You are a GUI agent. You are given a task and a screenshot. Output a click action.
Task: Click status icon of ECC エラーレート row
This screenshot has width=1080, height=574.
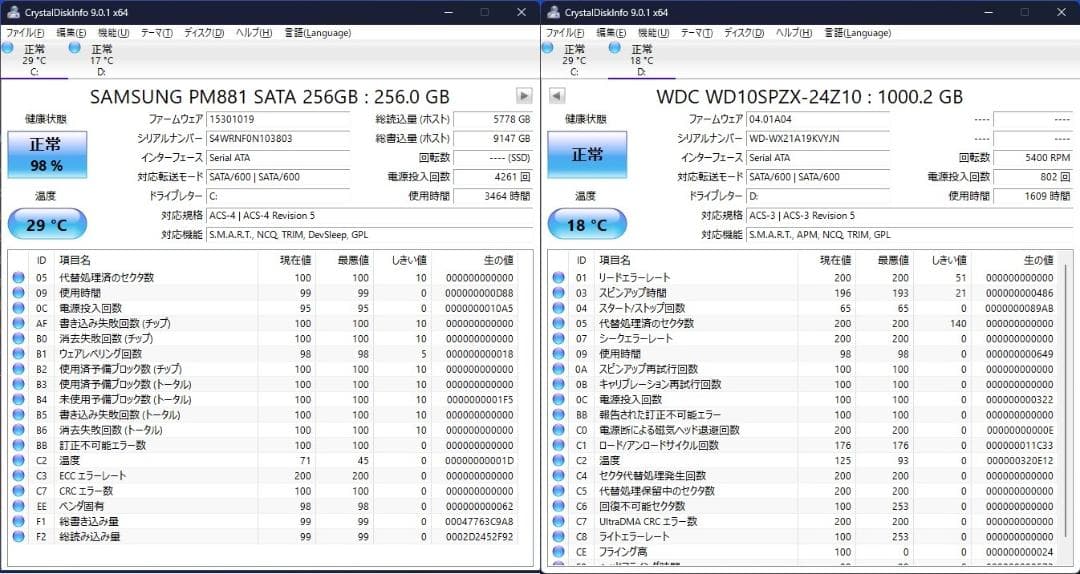[18, 475]
